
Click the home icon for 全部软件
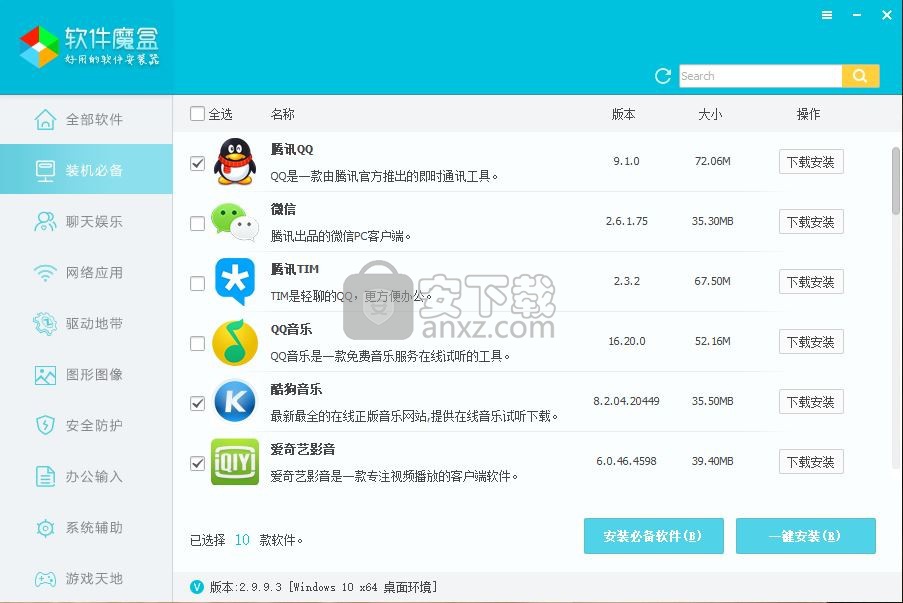pos(45,120)
